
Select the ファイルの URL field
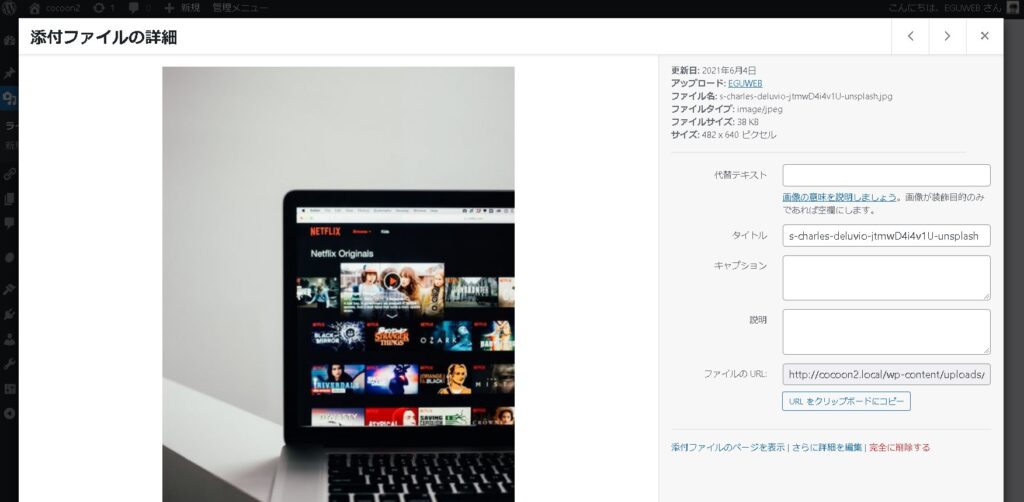pyautogui.click(x=886, y=375)
